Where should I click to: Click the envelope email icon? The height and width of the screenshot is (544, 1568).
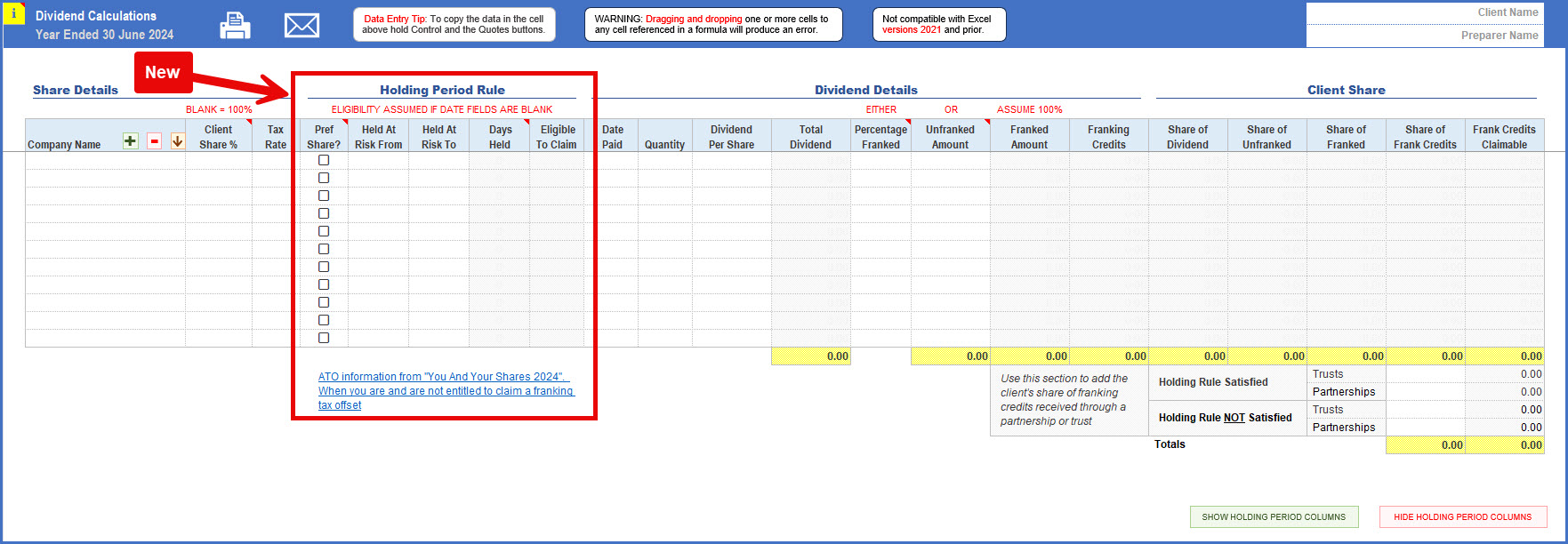[x=302, y=26]
